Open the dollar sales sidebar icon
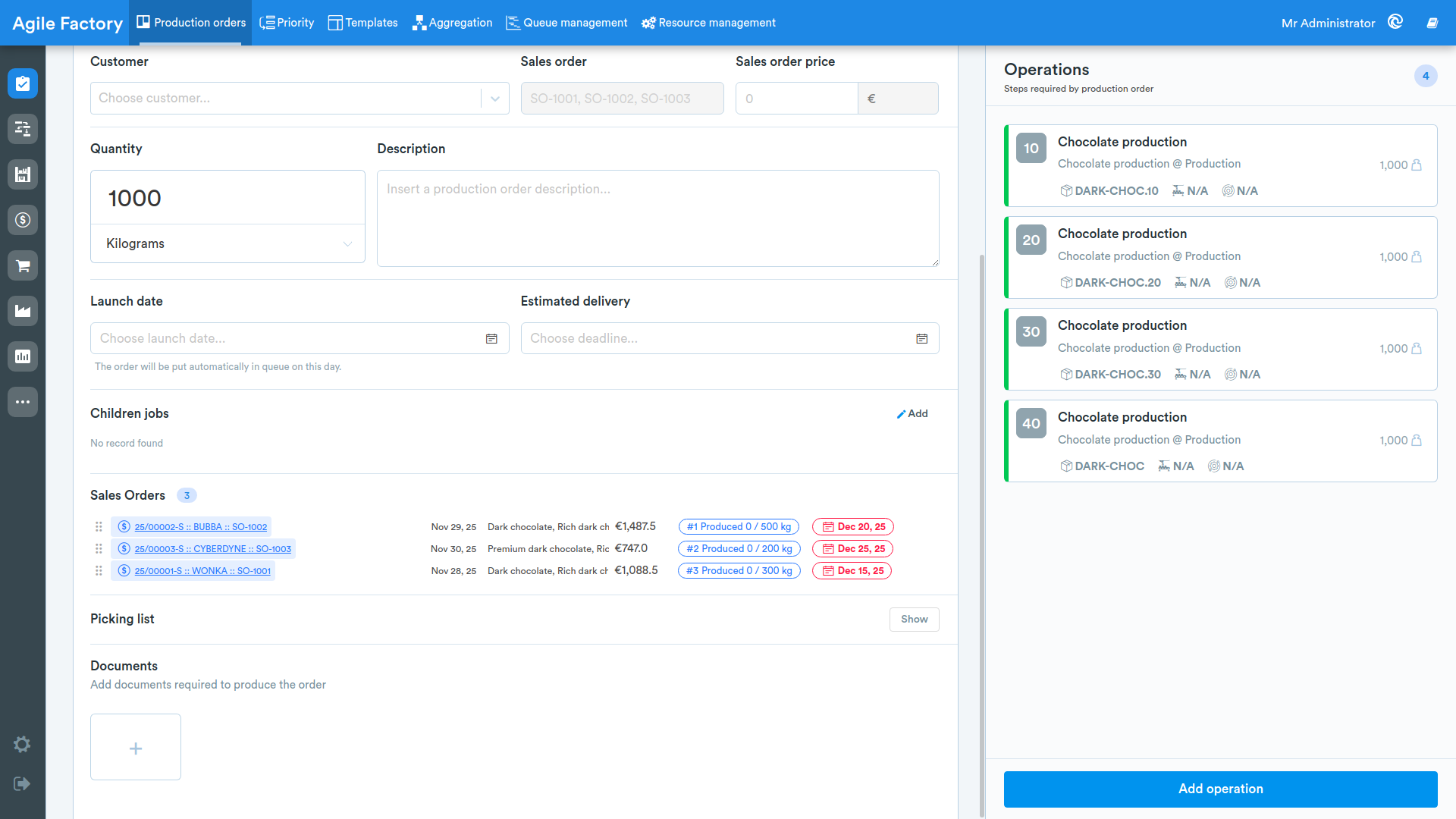Viewport: 1456px width, 819px height. pyautogui.click(x=23, y=220)
